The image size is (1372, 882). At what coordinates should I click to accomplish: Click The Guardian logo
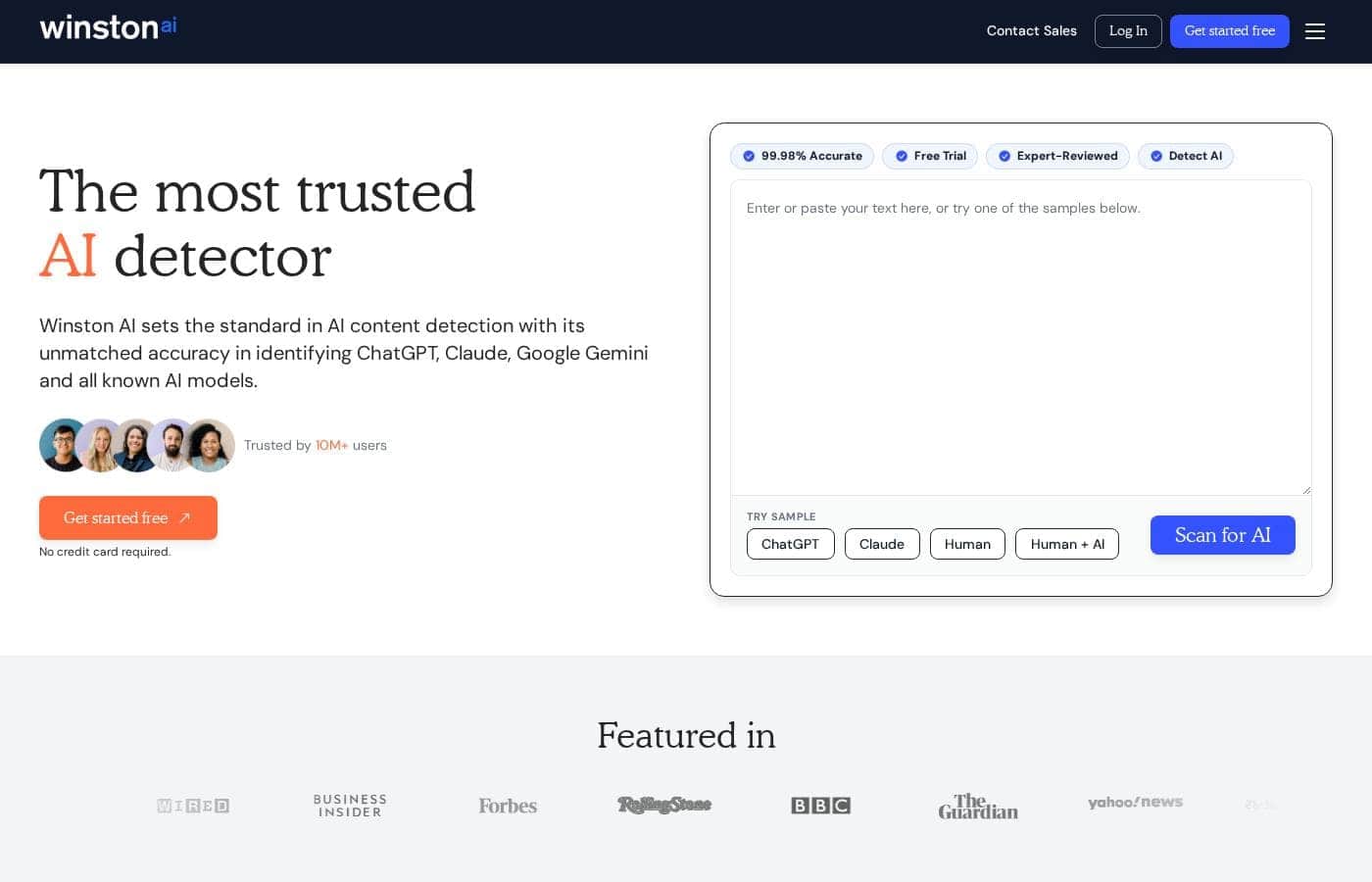(978, 806)
